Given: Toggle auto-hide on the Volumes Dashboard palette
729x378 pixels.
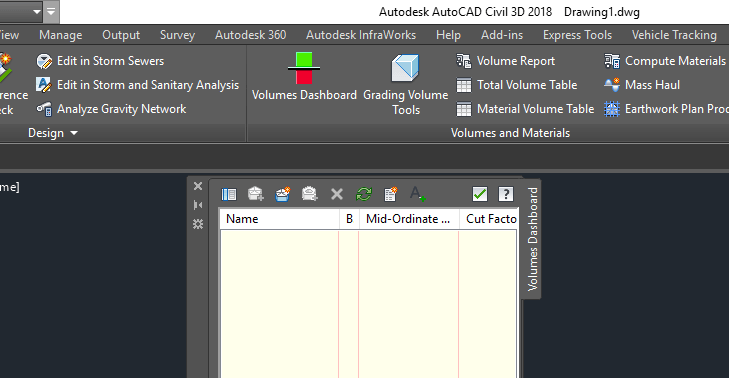Looking at the screenshot, I should click(198, 205).
